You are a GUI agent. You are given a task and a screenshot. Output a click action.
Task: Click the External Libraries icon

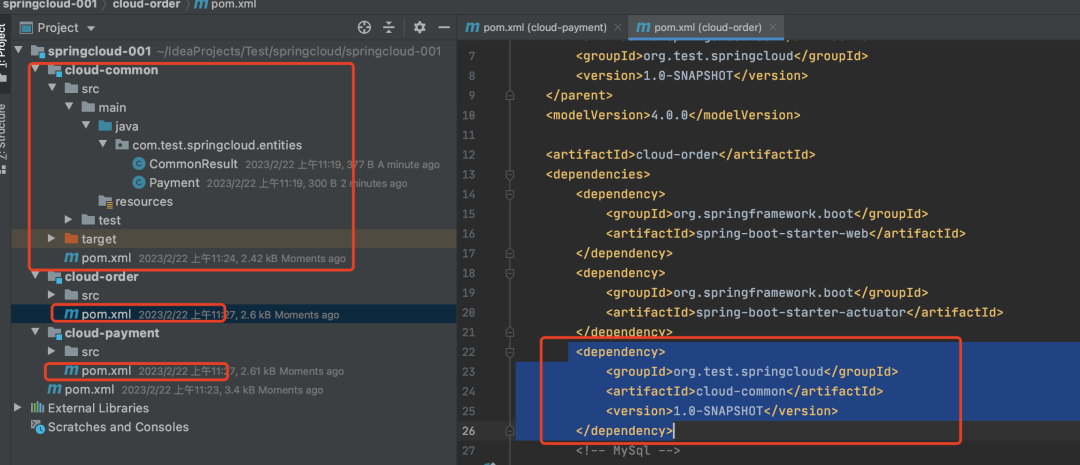tap(37, 408)
